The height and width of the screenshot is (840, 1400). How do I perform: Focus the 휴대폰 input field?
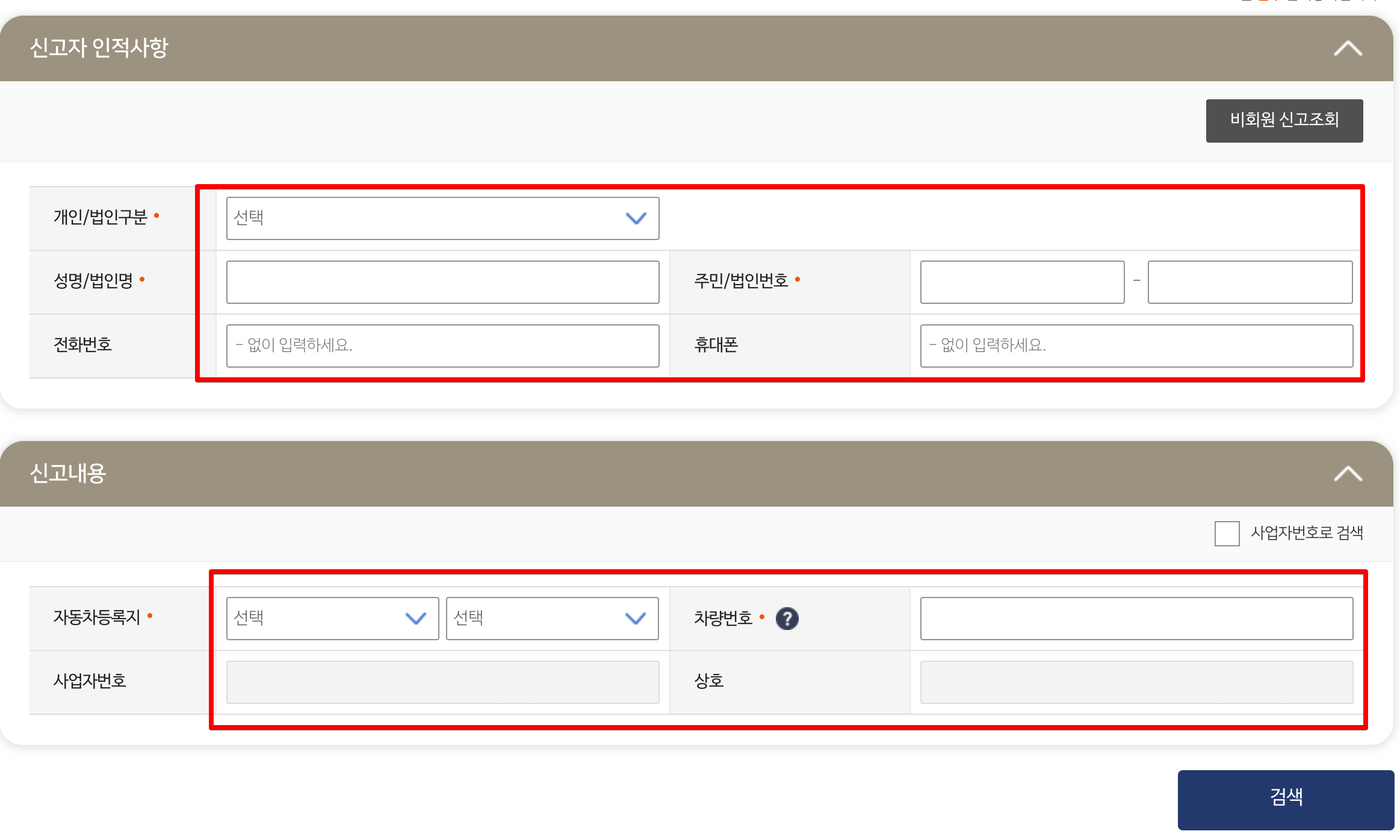(x=1136, y=345)
